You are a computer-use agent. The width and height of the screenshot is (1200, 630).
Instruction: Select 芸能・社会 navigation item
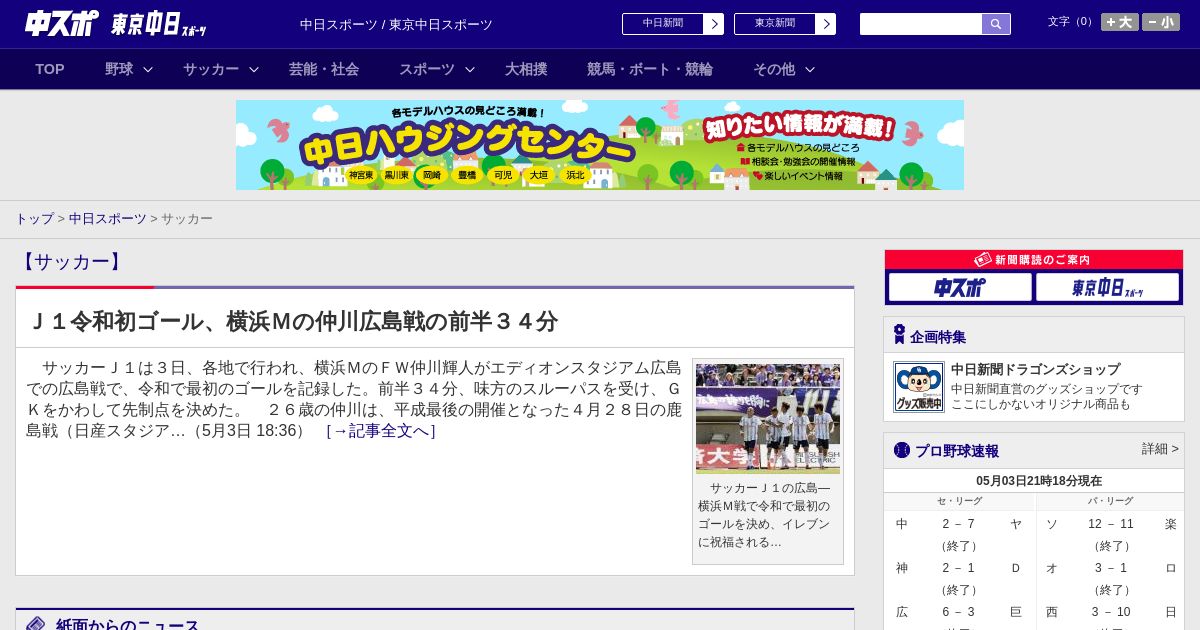pyautogui.click(x=324, y=69)
